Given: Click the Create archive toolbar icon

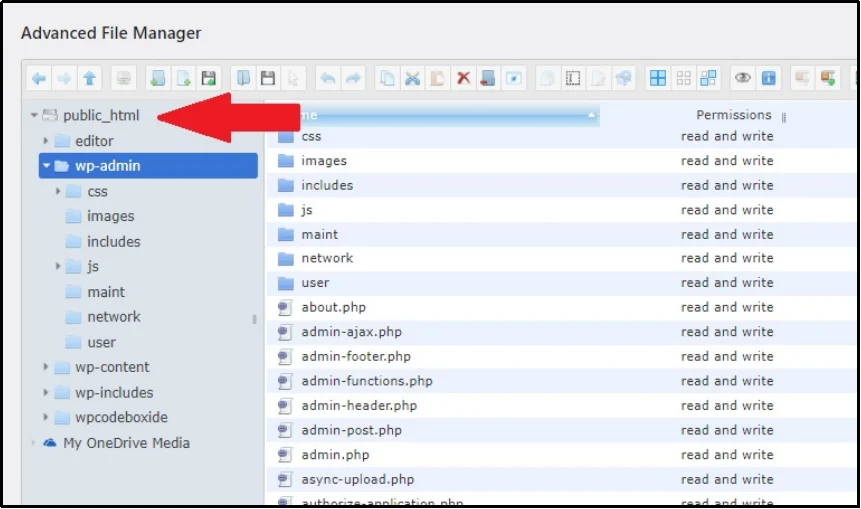Looking at the screenshot, I should coord(828,79).
